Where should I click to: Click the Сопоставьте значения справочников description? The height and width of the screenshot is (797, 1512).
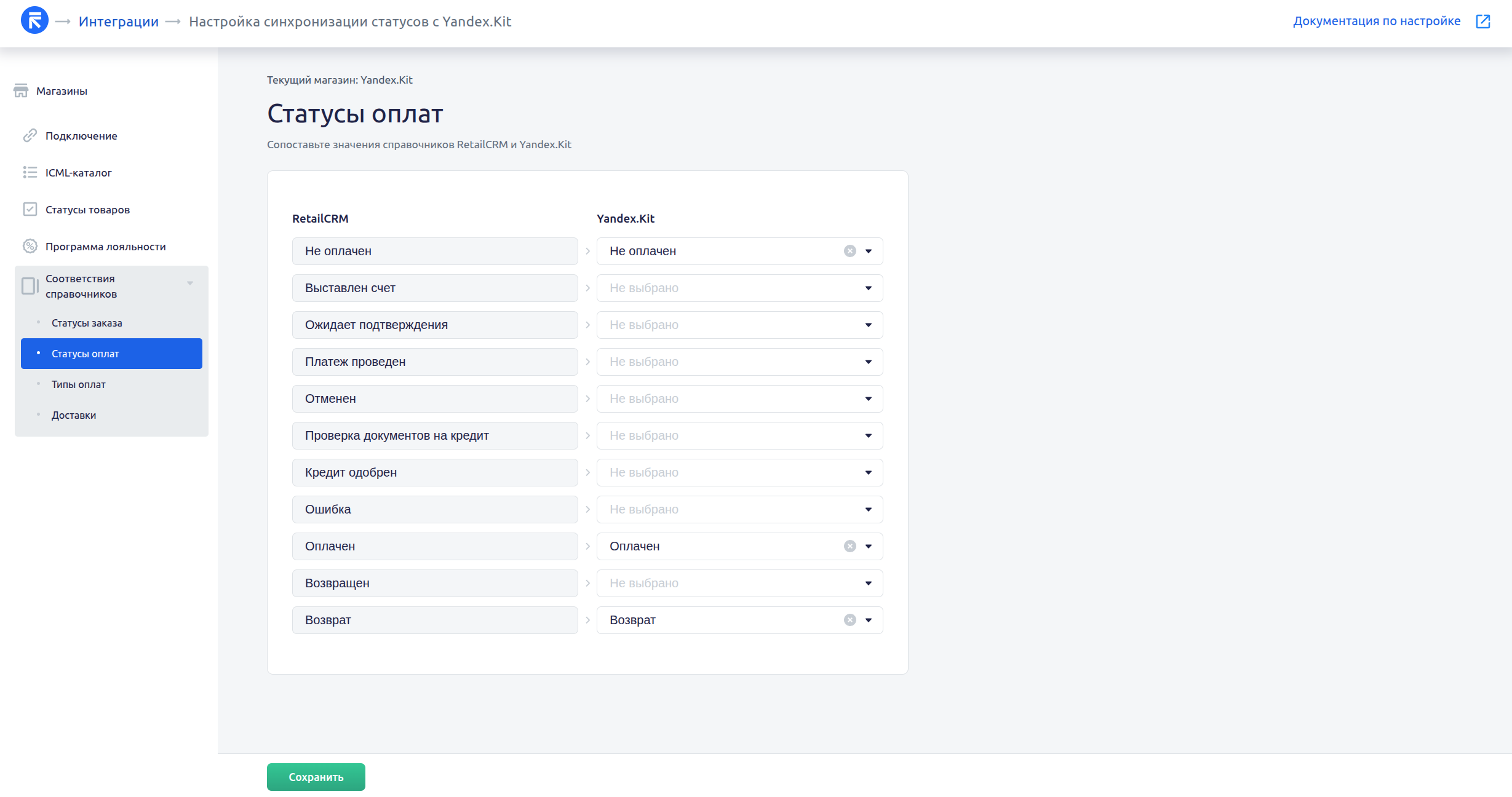[x=419, y=145]
